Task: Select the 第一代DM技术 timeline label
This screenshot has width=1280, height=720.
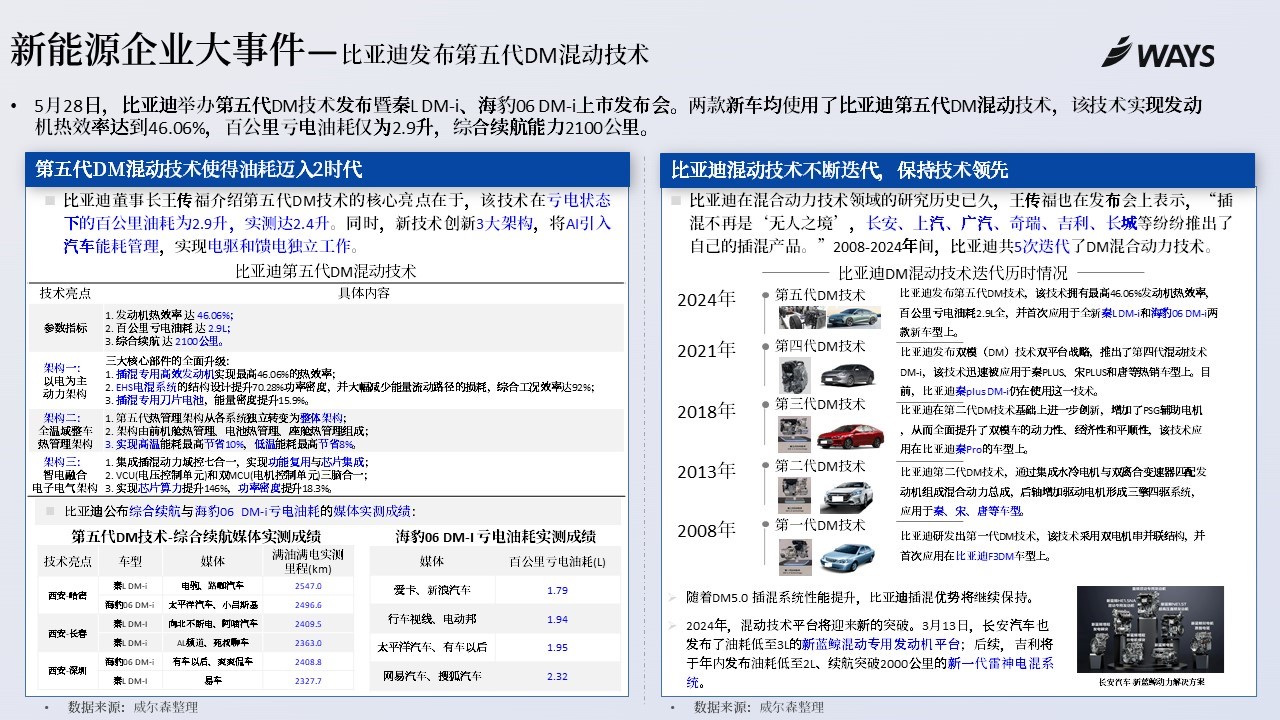Action: [x=820, y=525]
